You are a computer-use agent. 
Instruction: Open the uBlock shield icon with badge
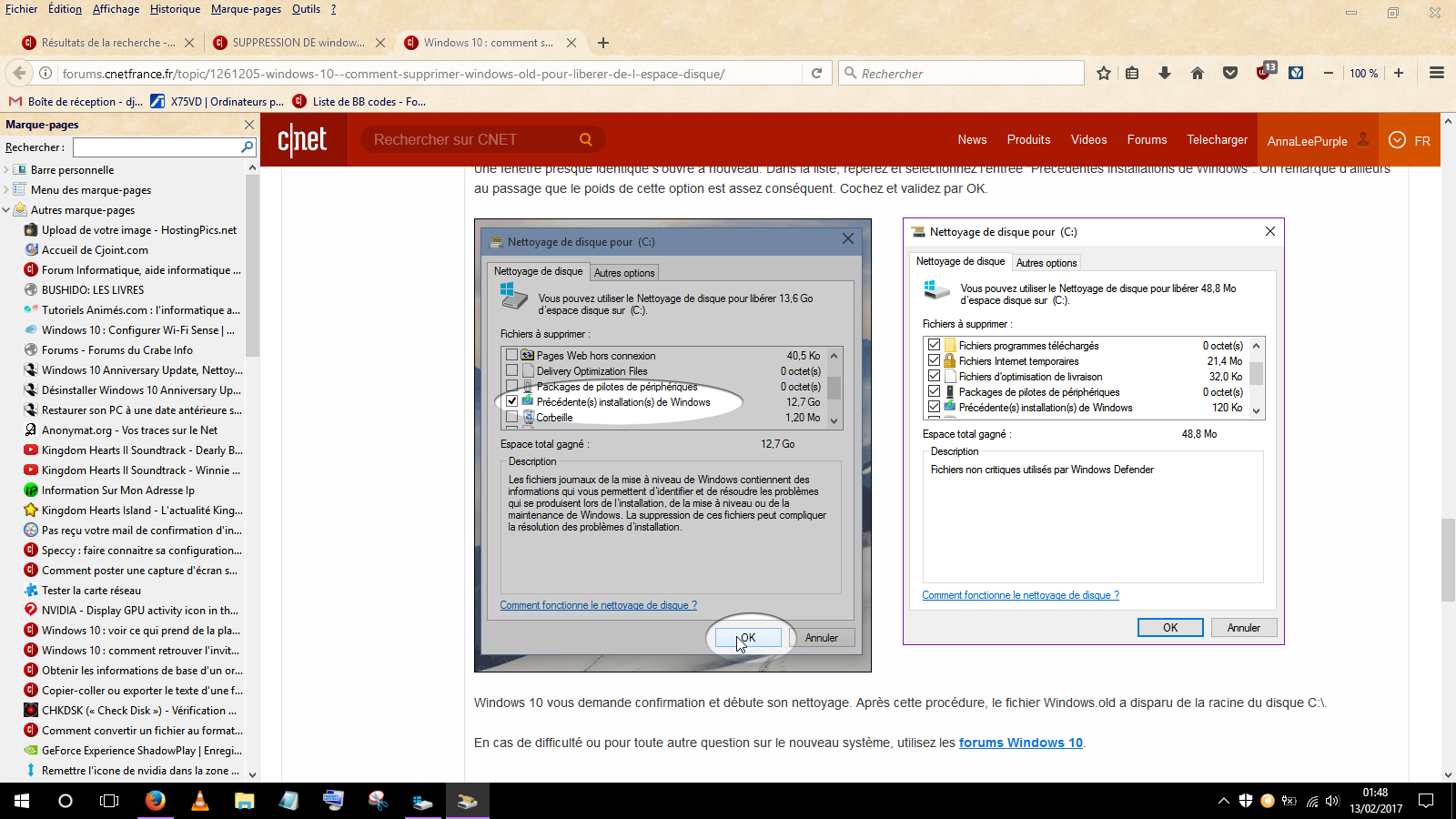pyautogui.click(x=1265, y=72)
